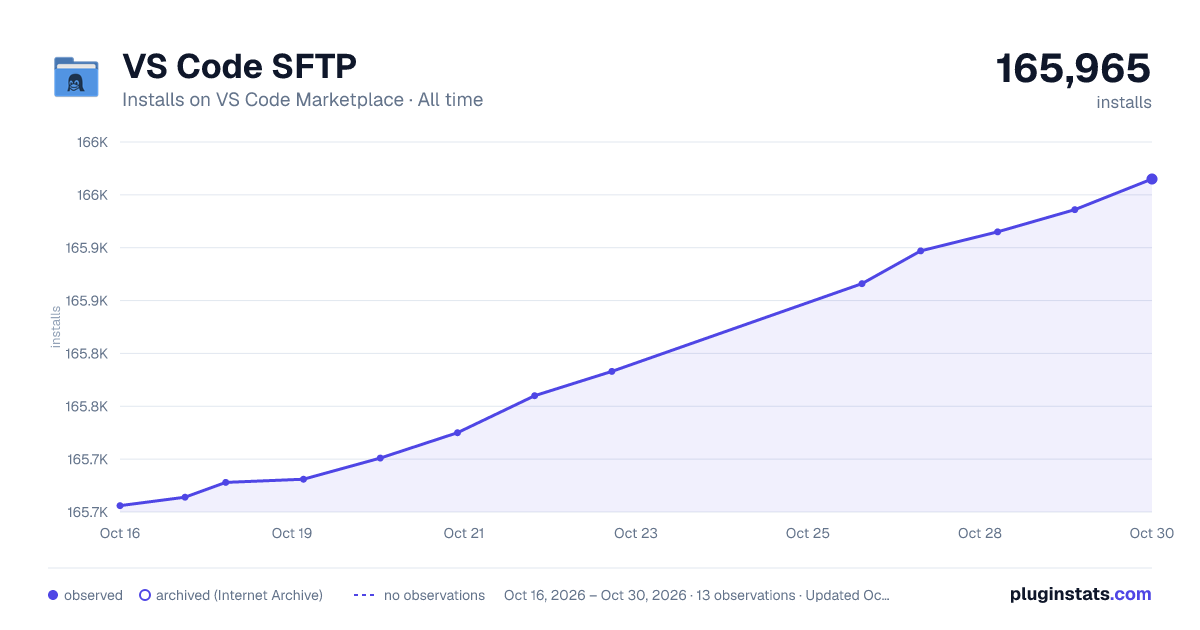Click the vertical 'installs' y-axis title
The height and width of the screenshot is (630, 1200).
[x=56, y=327]
